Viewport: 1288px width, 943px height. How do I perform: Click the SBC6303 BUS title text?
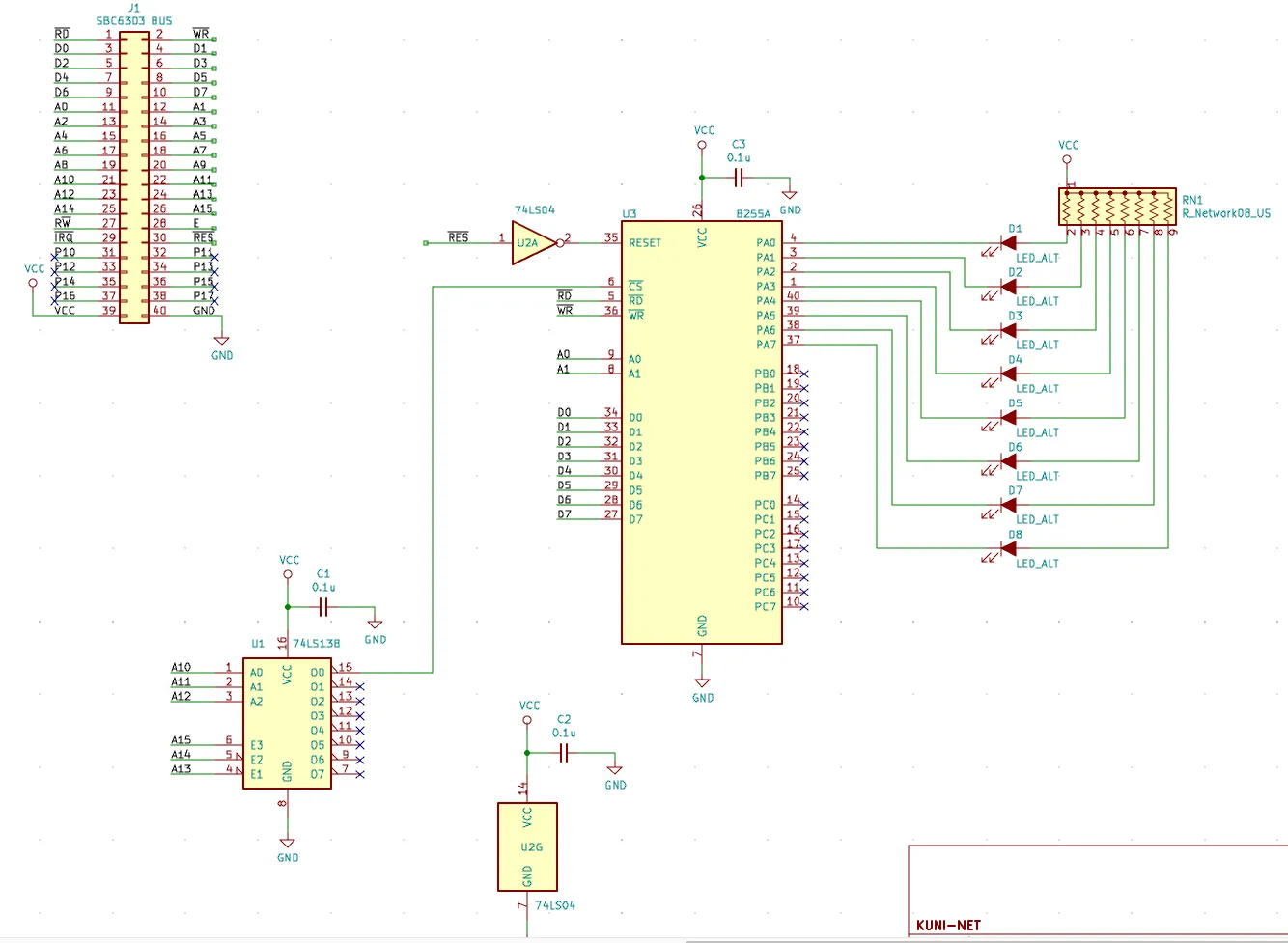(134, 20)
